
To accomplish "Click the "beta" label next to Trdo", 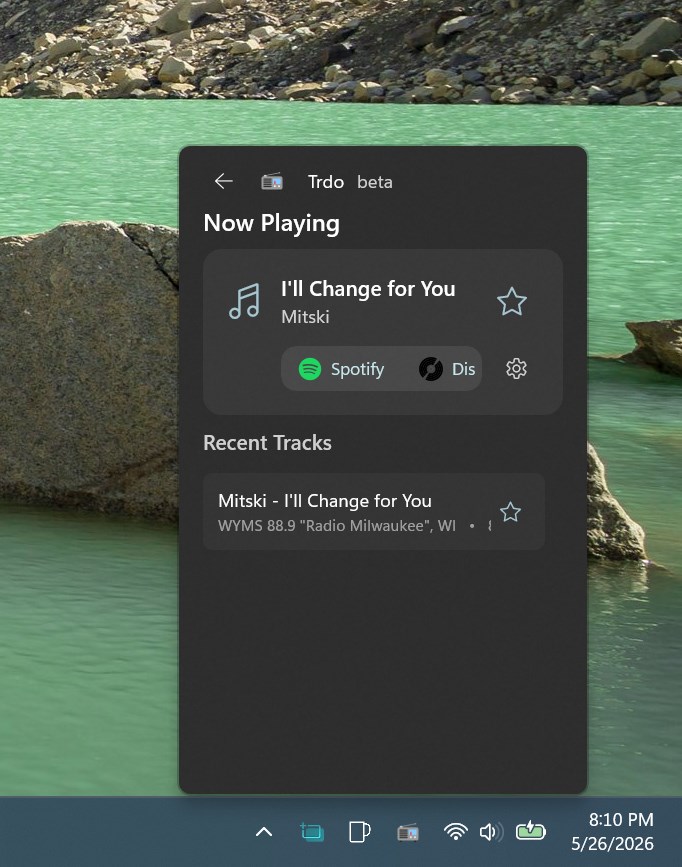I will [x=375, y=182].
